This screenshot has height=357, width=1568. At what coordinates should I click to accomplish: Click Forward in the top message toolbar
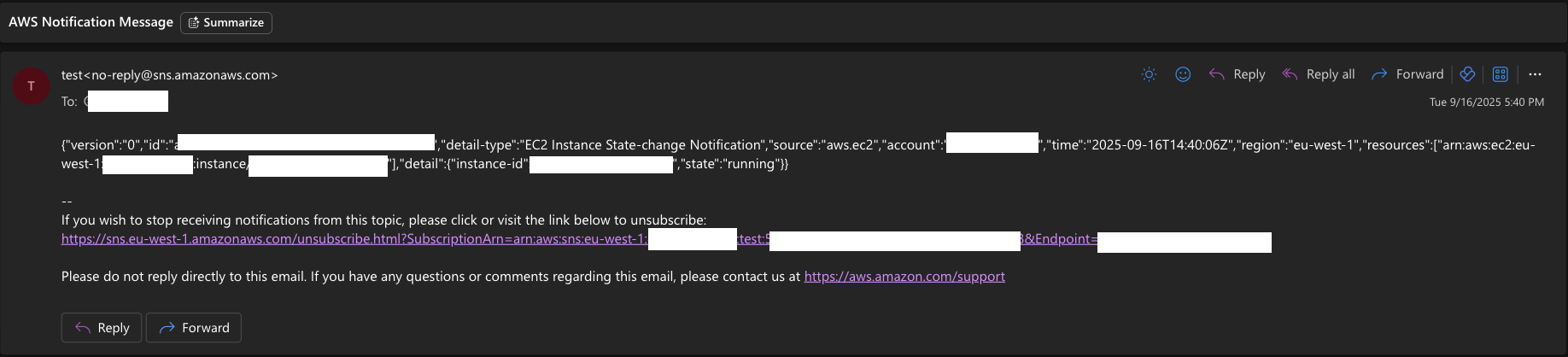[x=1407, y=74]
